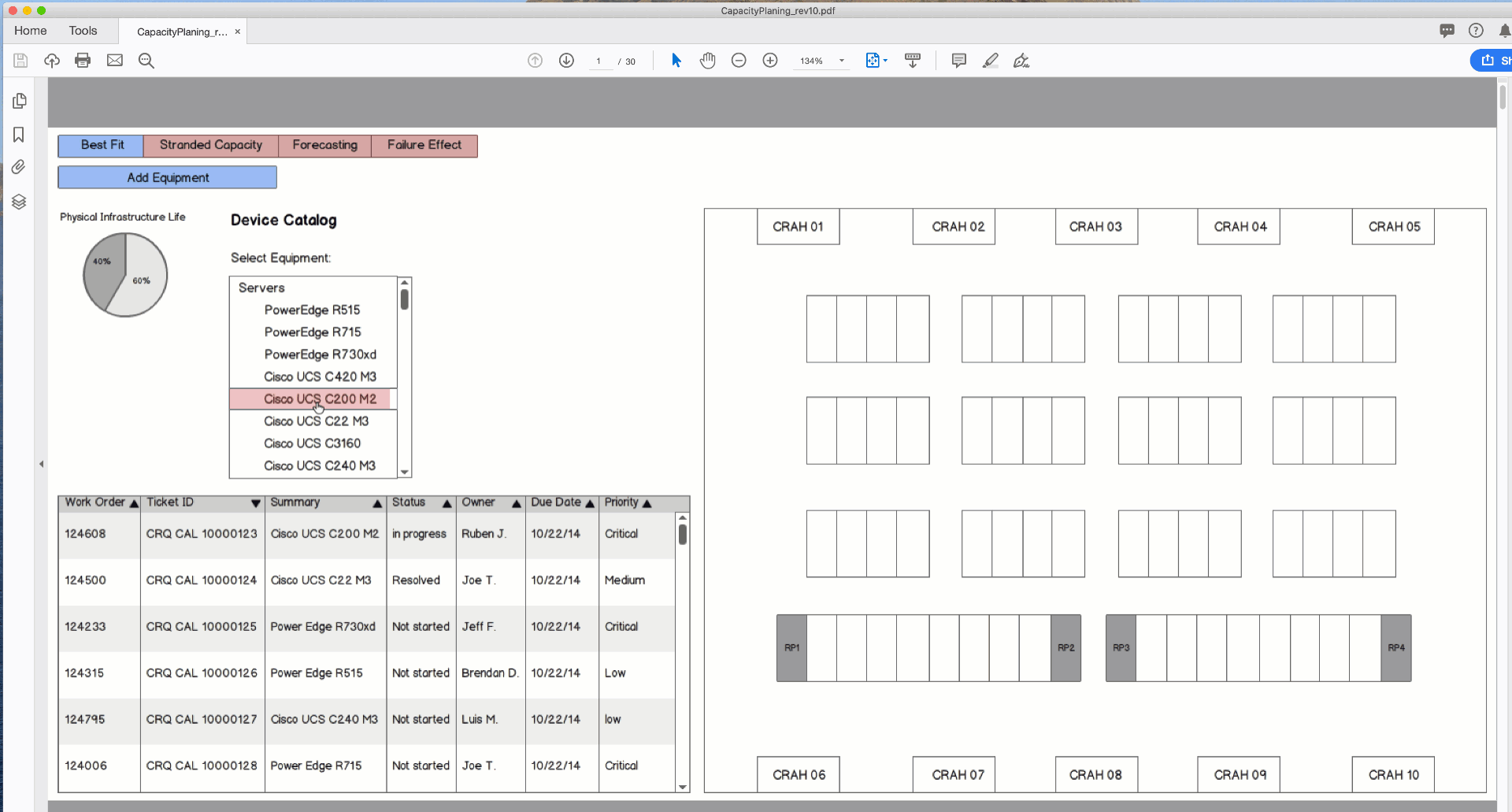This screenshot has width=1512, height=812.
Task: Go to next page arrow
Action: tap(566, 61)
